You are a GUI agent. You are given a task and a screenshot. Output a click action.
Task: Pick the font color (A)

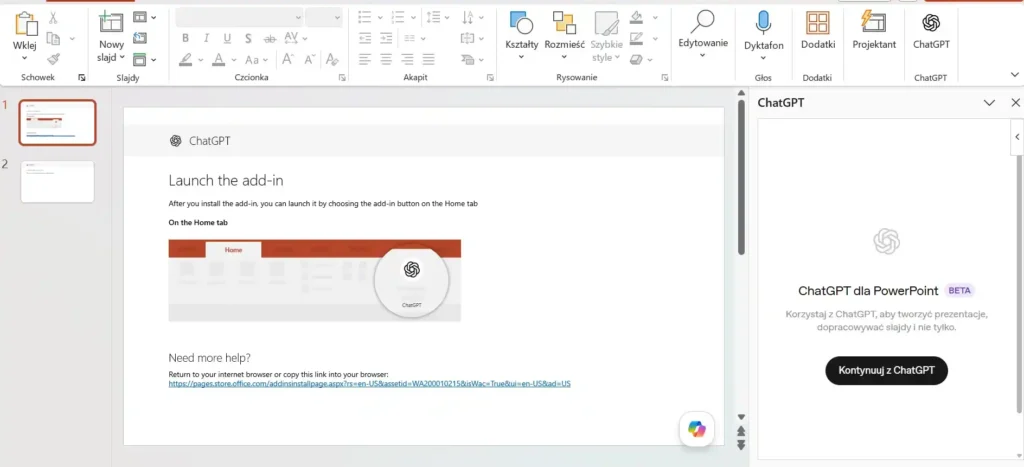(x=219, y=59)
